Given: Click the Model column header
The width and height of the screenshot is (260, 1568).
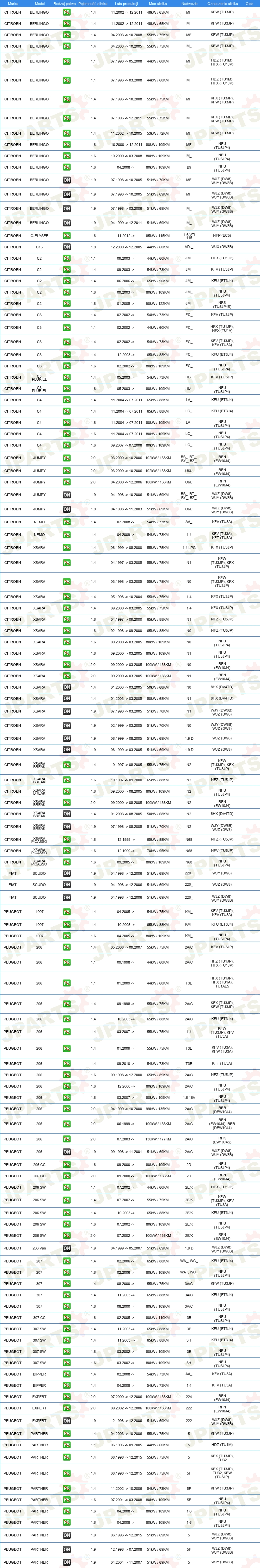Looking at the screenshot, I should tap(39, 3).
